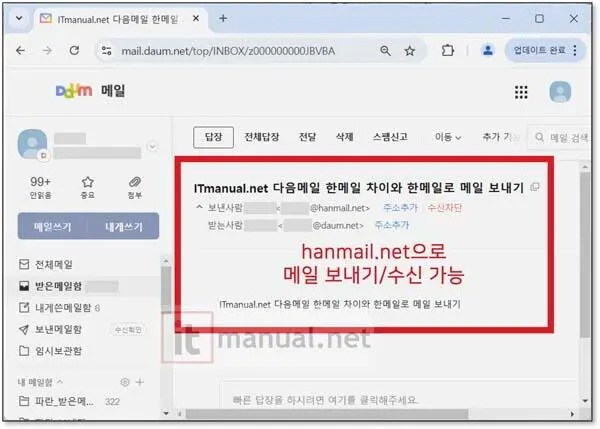Click 주소추가 next to the hanmail.net sender

(400, 208)
